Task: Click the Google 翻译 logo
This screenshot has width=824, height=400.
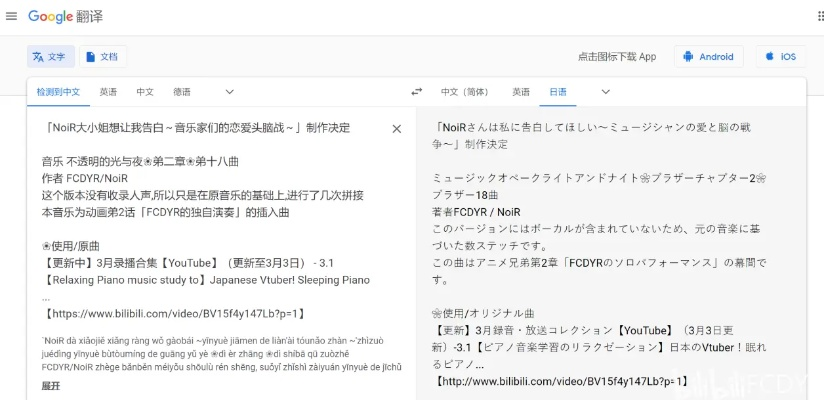Action: (x=65, y=16)
